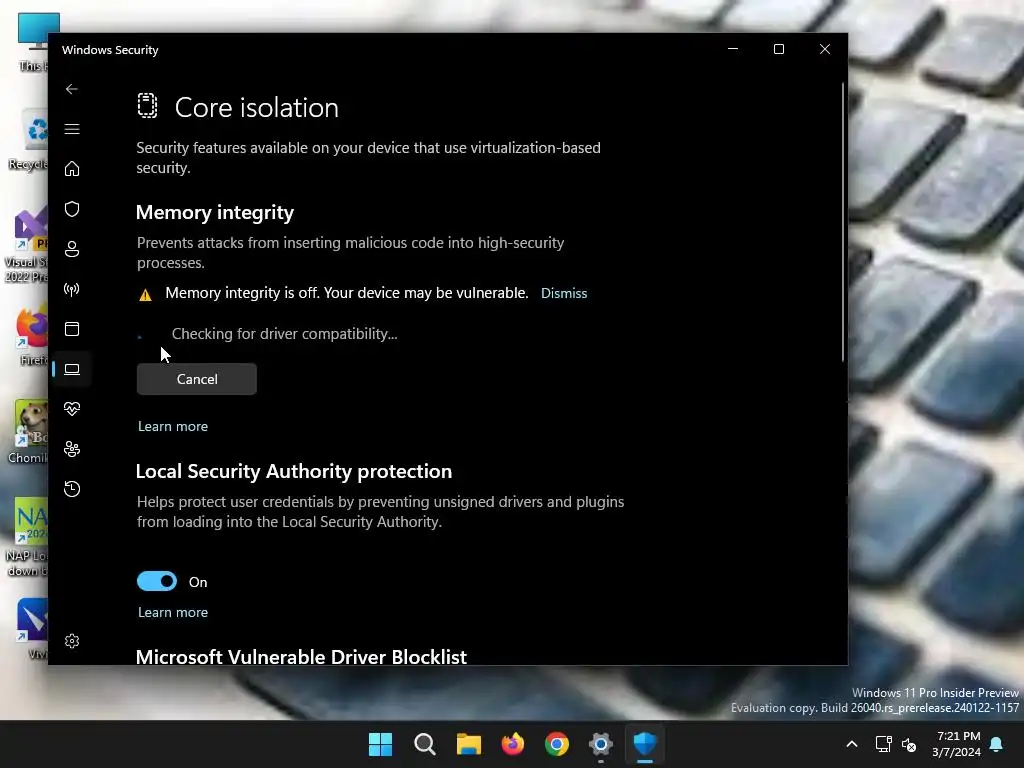Click the Microsoft Vulnerable Driver Blocklist heading
1024x768 pixels.
point(301,656)
